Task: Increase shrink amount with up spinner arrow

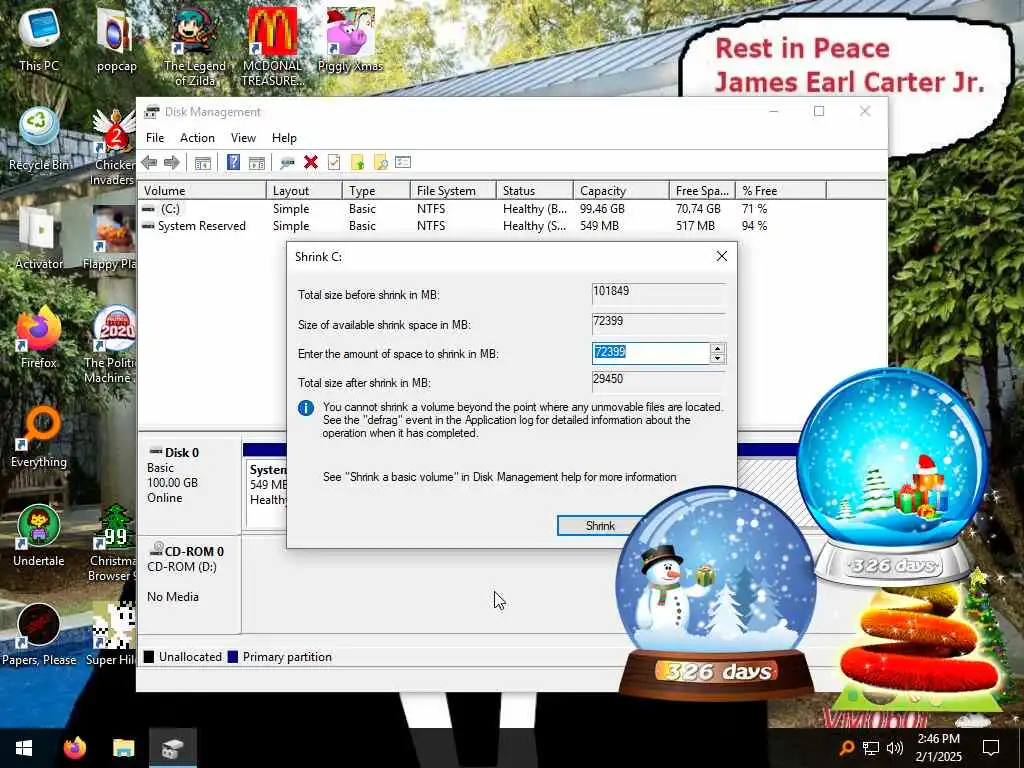Action: tap(717, 349)
